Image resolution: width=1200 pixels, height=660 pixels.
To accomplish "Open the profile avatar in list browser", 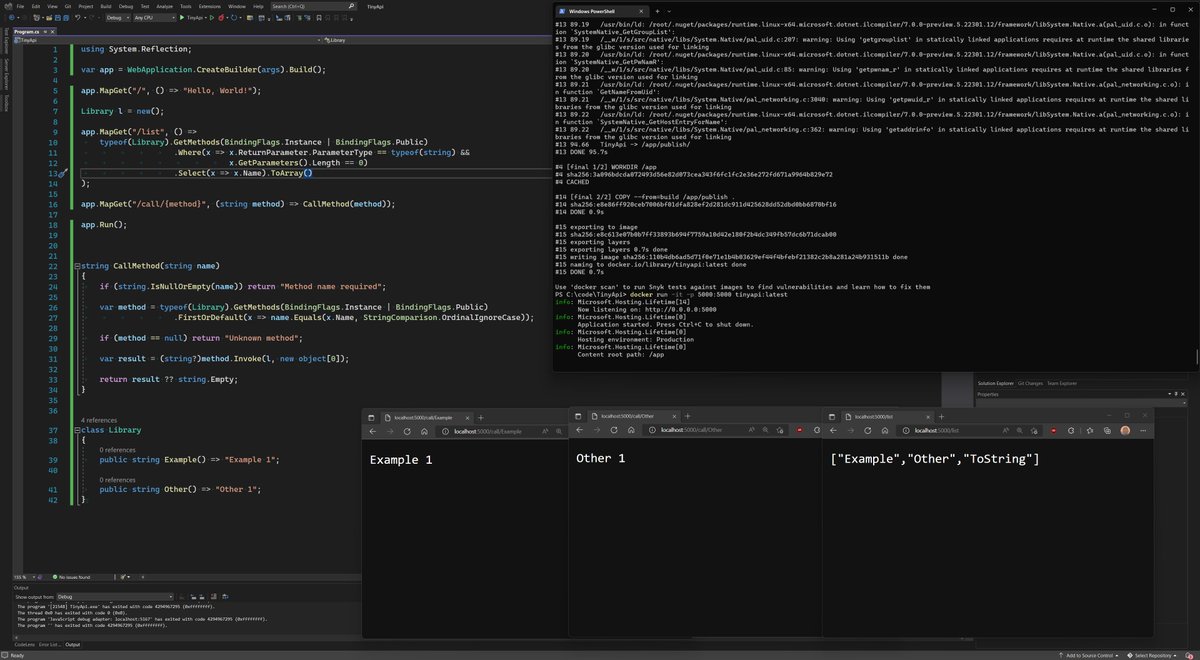I will pyautogui.click(x=1125, y=430).
